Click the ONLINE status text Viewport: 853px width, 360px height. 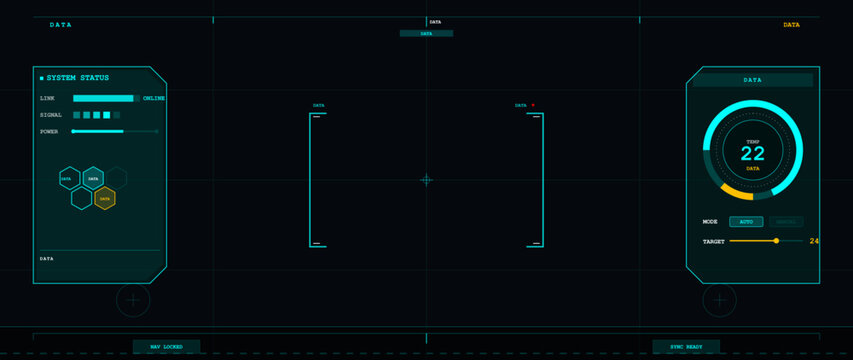(x=154, y=98)
